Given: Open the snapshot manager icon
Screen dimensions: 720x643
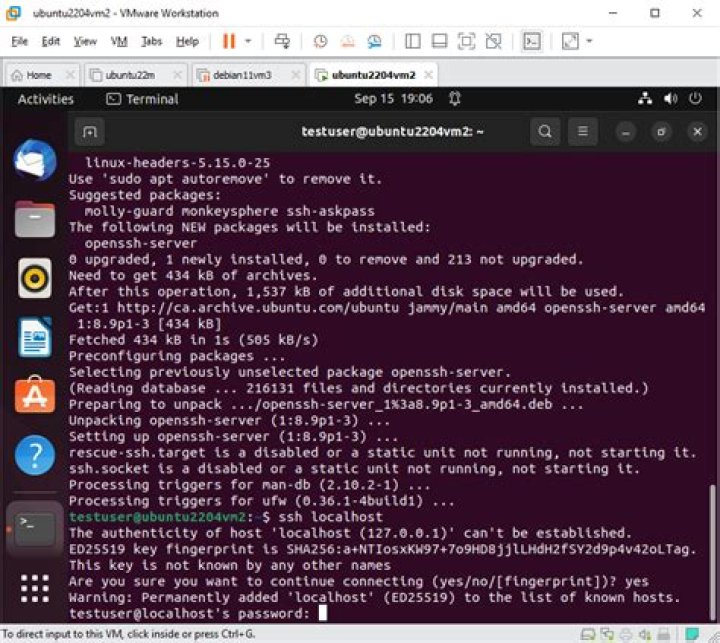Looking at the screenshot, I should pyautogui.click(x=375, y=41).
